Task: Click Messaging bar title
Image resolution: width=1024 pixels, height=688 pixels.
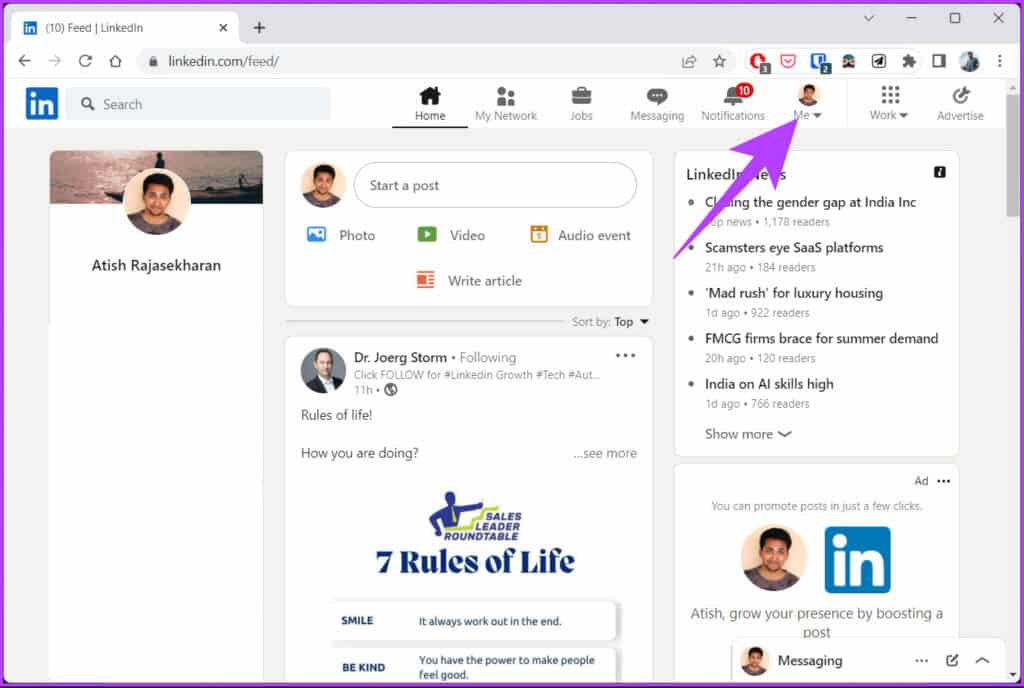Action: click(810, 661)
